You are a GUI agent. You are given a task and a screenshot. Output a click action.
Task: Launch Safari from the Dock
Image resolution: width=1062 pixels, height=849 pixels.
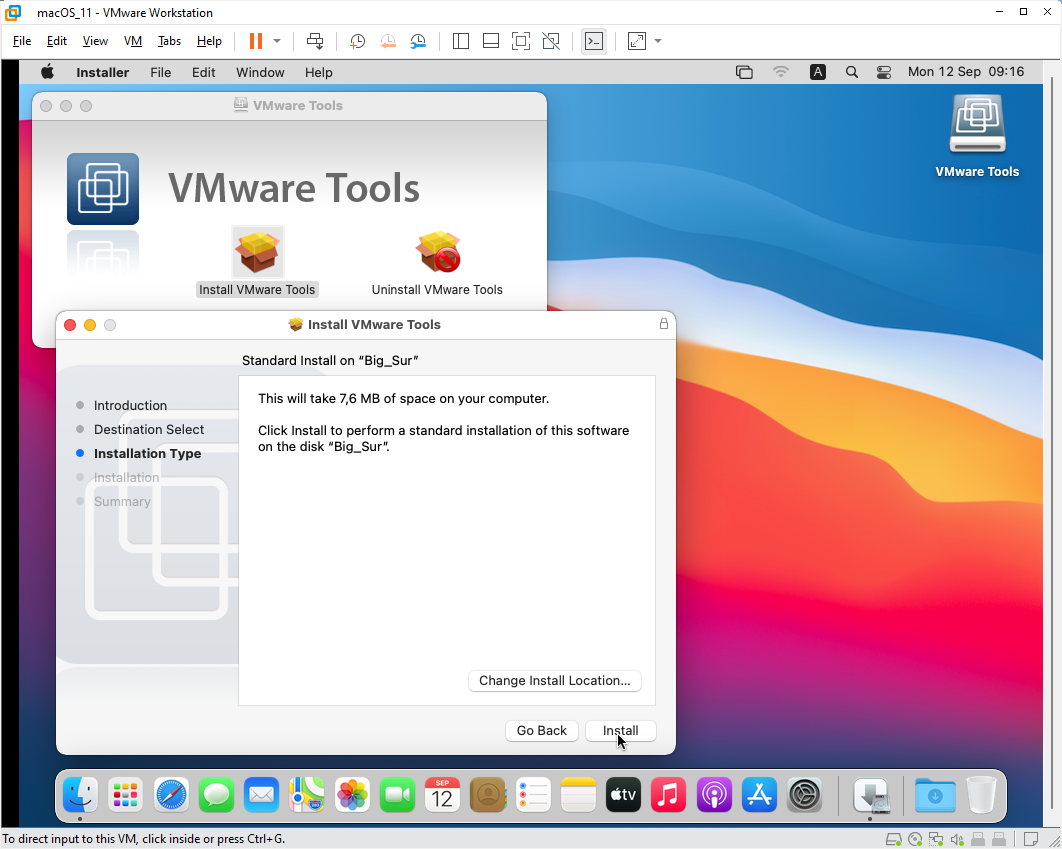tap(171, 795)
